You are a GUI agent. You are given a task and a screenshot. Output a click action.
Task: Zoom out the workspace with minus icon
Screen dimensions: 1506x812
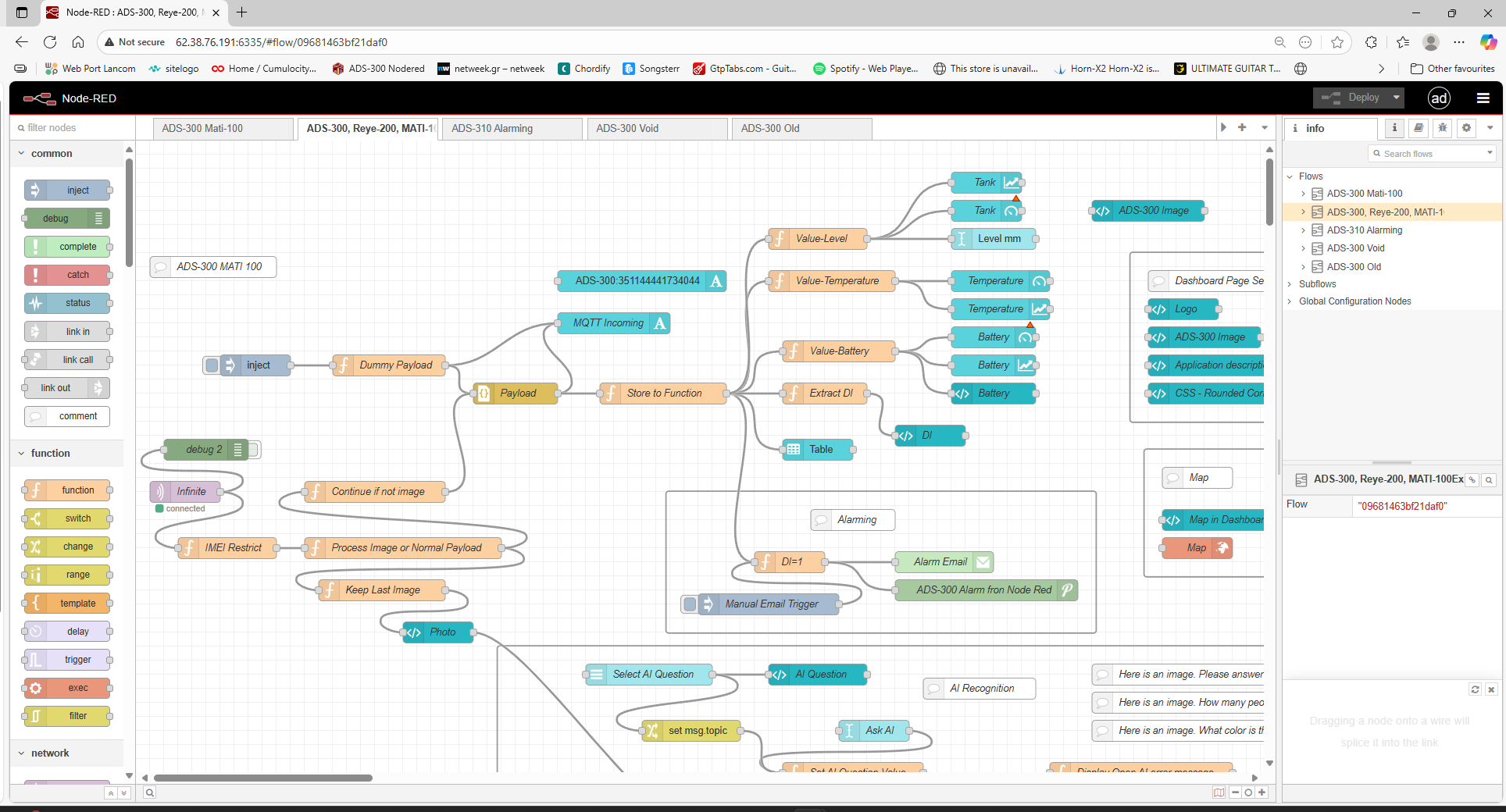pos(1236,792)
